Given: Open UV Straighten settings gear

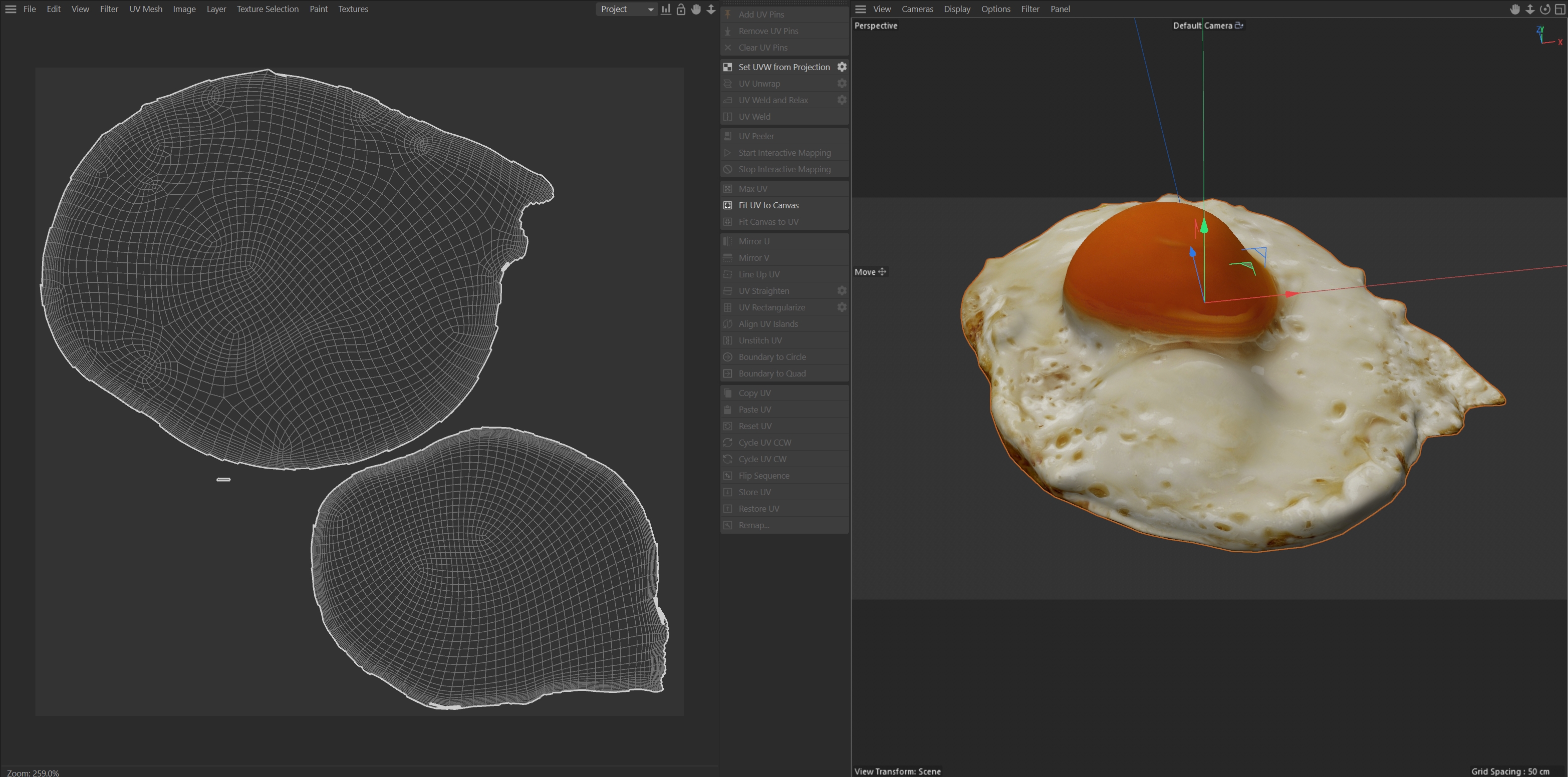Looking at the screenshot, I should click(842, 291).
